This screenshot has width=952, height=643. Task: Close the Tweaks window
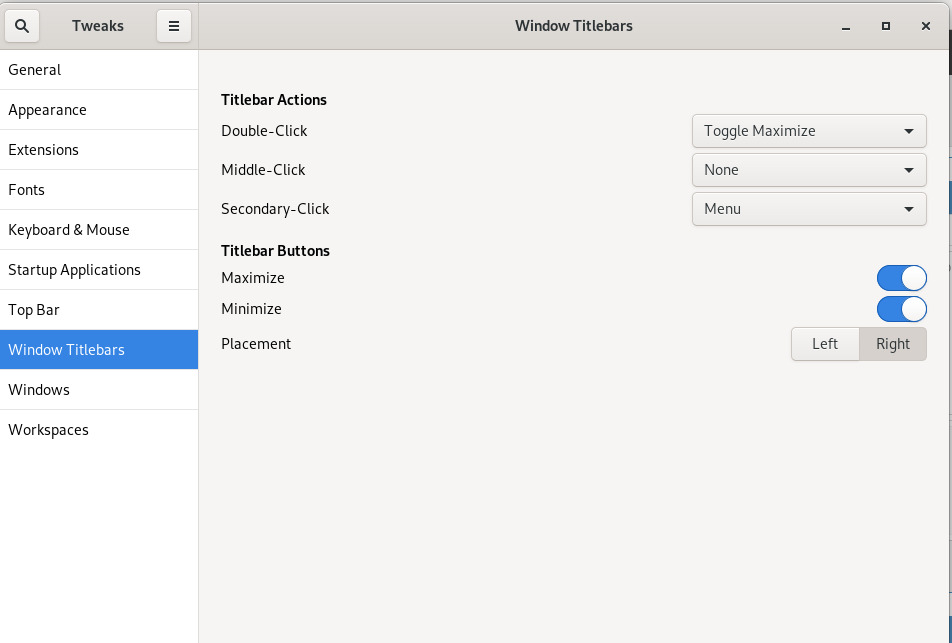(x=926, y=26)
